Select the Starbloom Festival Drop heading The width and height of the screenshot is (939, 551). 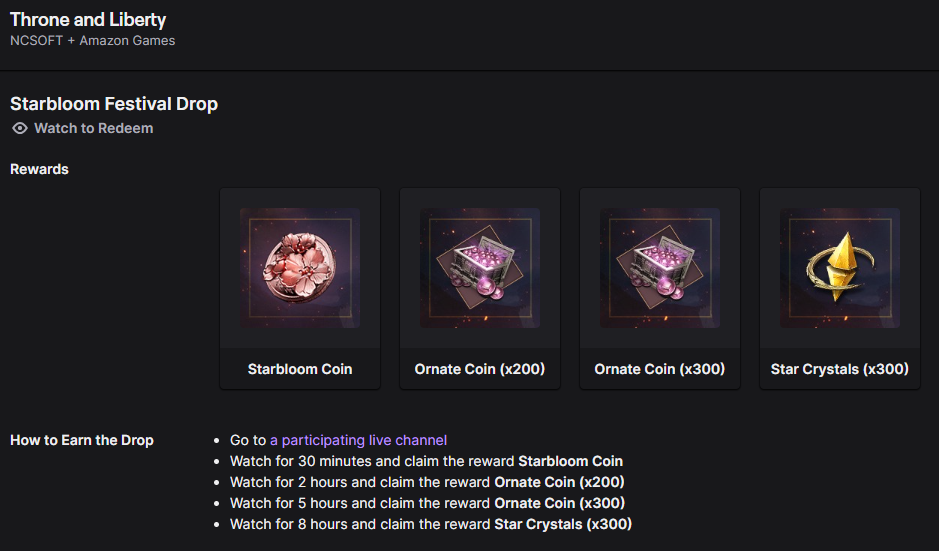click(114, 103)
